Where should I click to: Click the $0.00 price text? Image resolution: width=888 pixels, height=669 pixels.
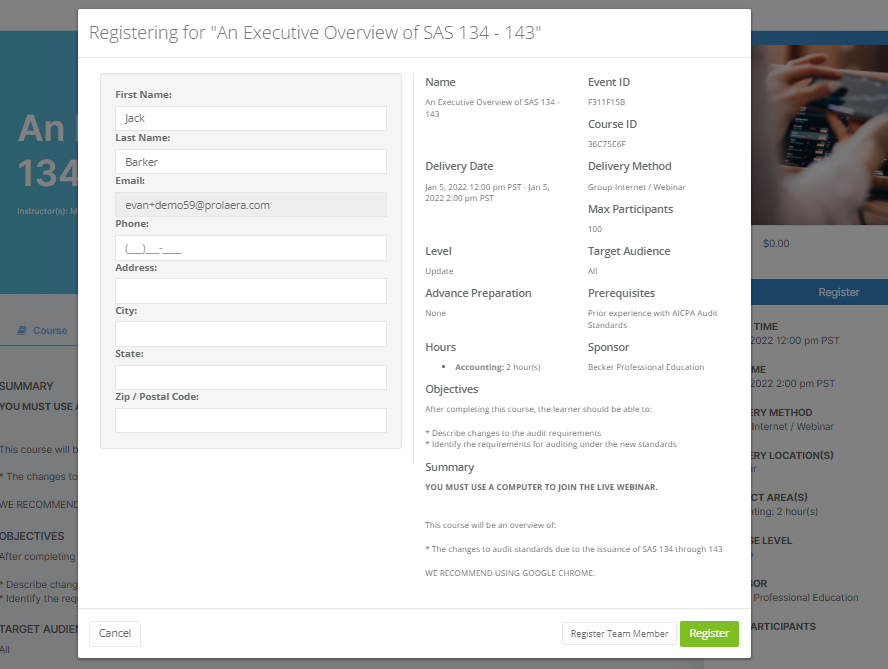(x=776, y=244)
